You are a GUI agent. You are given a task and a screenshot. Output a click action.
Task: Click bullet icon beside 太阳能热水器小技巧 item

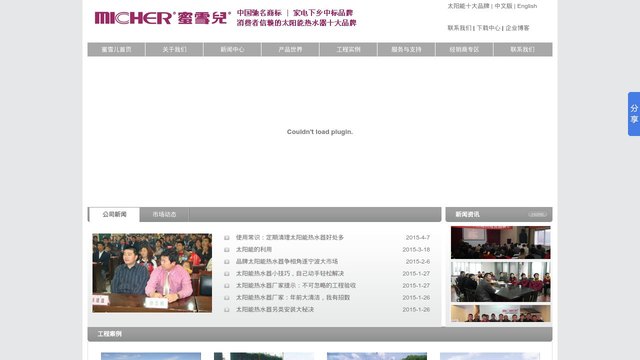pyautogui.click(x=227, y=273)
